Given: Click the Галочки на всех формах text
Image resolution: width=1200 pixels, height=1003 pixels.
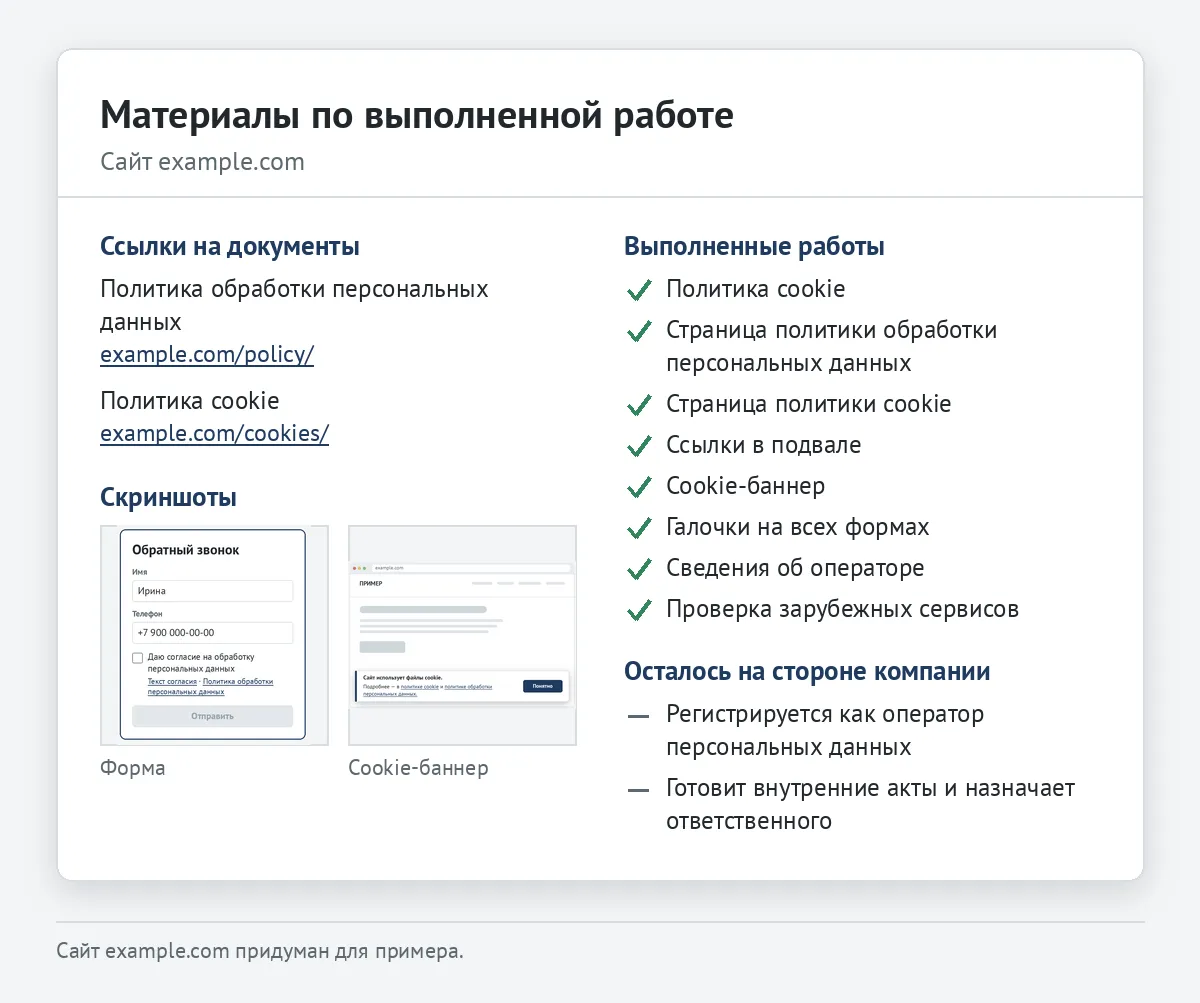Looking at the screenshot, I should point(798,527).
